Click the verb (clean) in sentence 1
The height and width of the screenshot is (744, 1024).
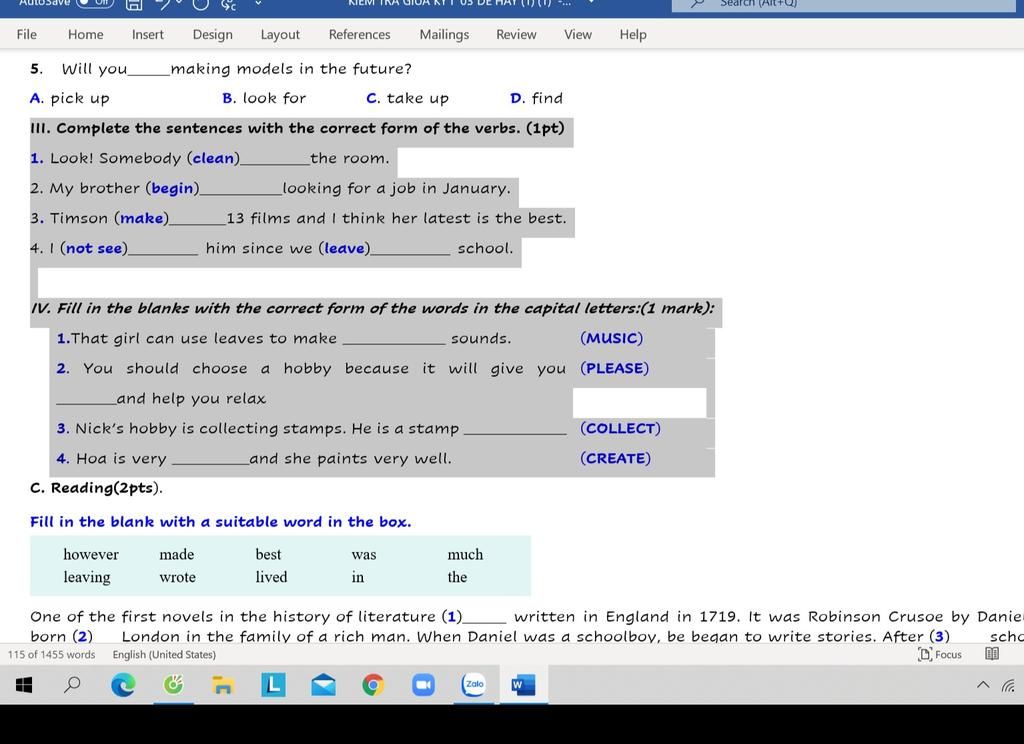point(214,158)
